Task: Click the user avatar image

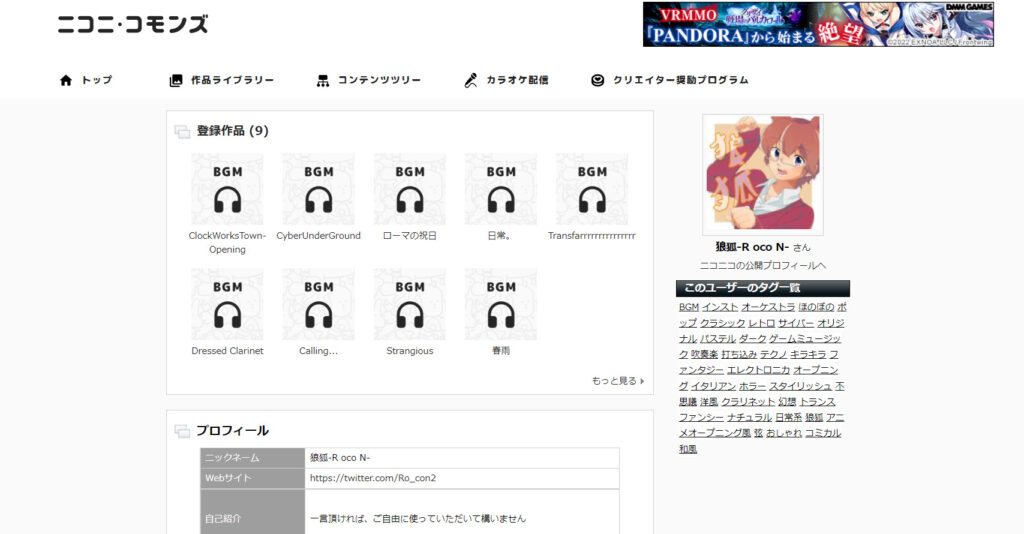Action: coord(763,173)
